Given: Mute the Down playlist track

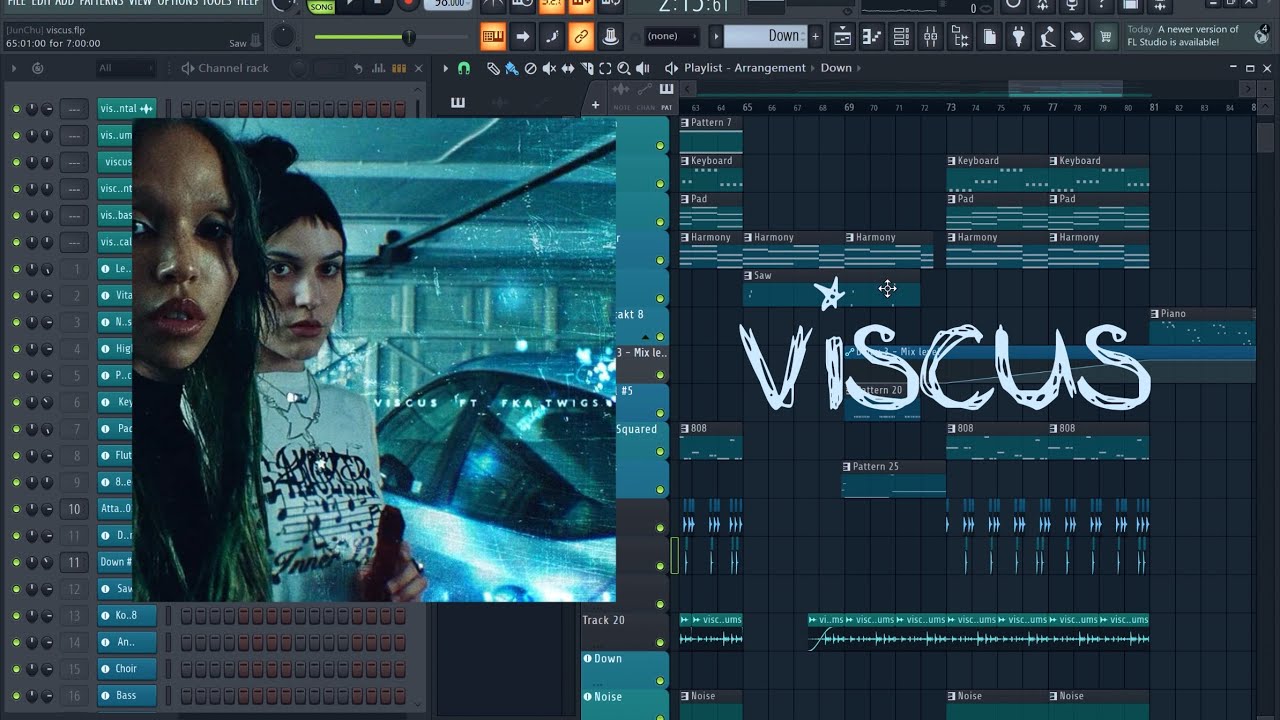Looking at the screenshot, I should [660, 681].
